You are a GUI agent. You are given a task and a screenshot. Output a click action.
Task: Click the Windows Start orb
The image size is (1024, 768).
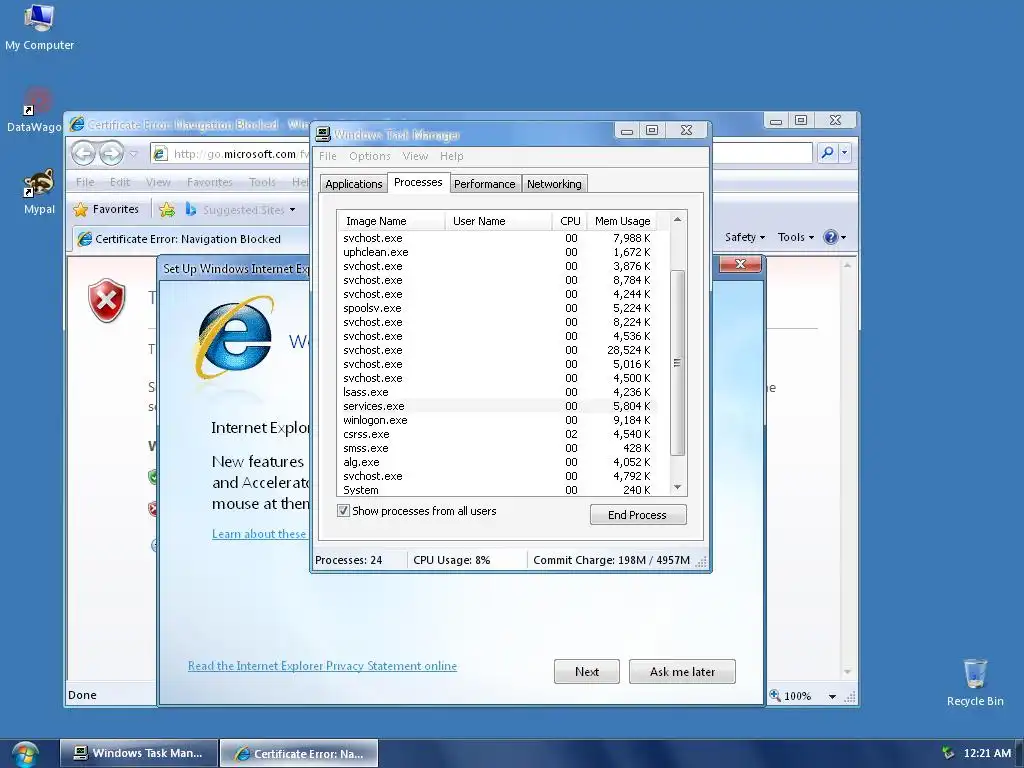tap(25, 754)
